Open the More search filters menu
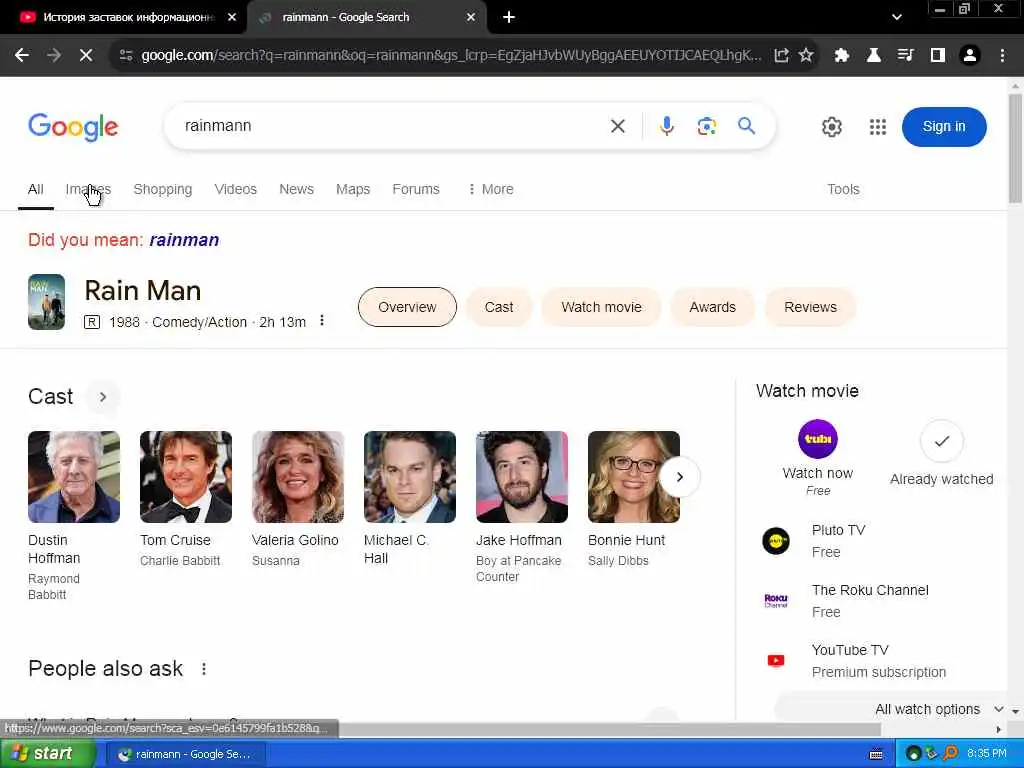 click(x=490, y=189)
